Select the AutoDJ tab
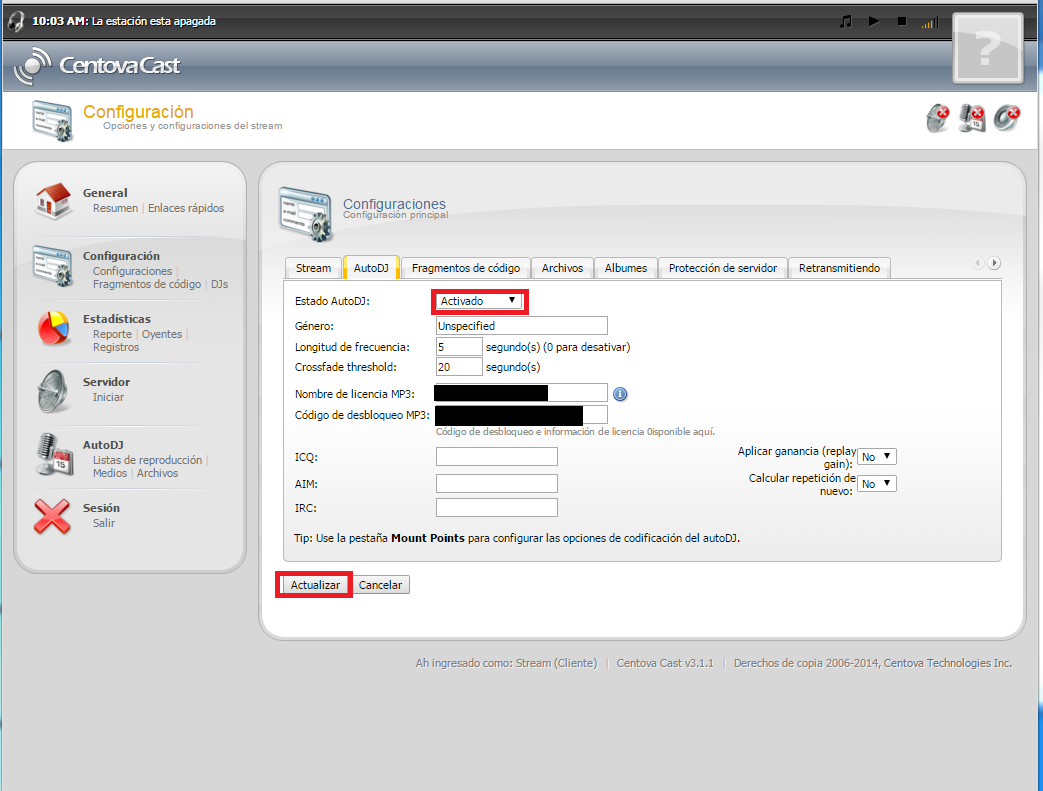Screen dimensions: 1043x791 371,268
